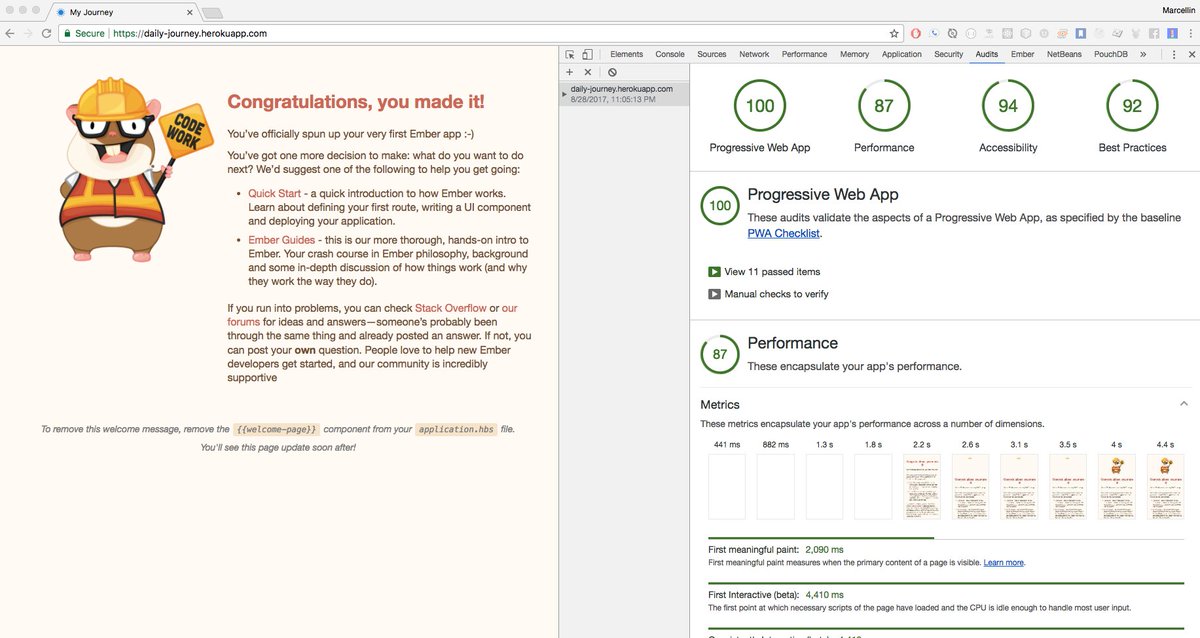Click the Facebook extension icon
The image size is (1200, 638).
click(x=1154, y=33)
